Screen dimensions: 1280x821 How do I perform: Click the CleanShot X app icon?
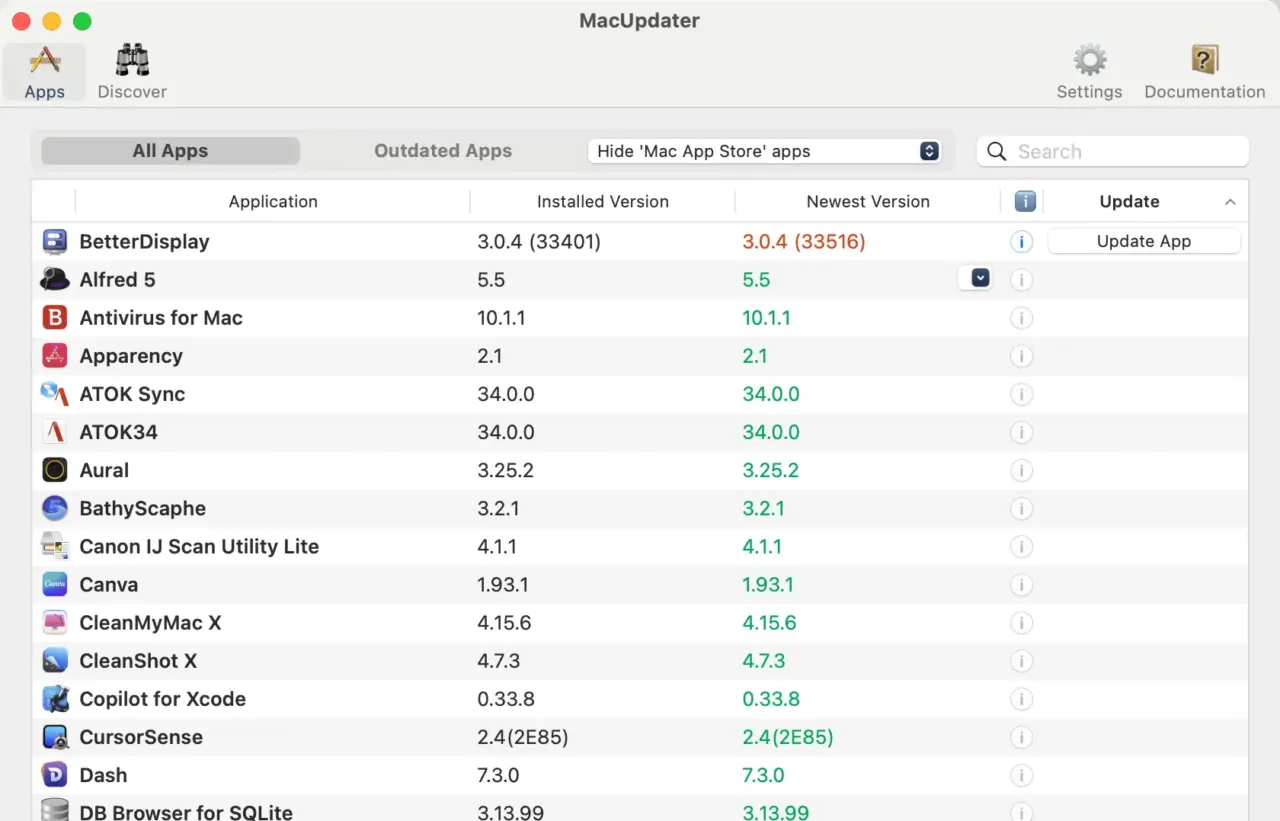click(54, 660)
